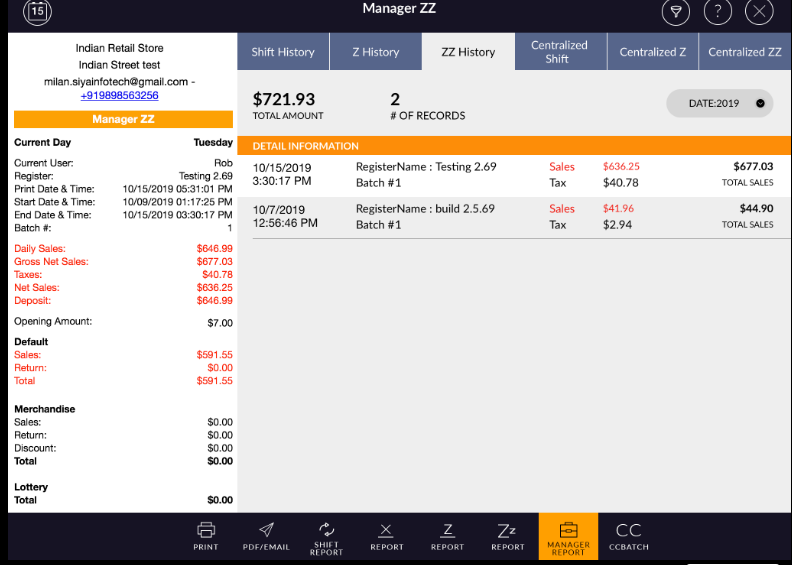This screenshot has height=565, width=792.
Task: Open the ZZ Report
Action: (507, 535)
